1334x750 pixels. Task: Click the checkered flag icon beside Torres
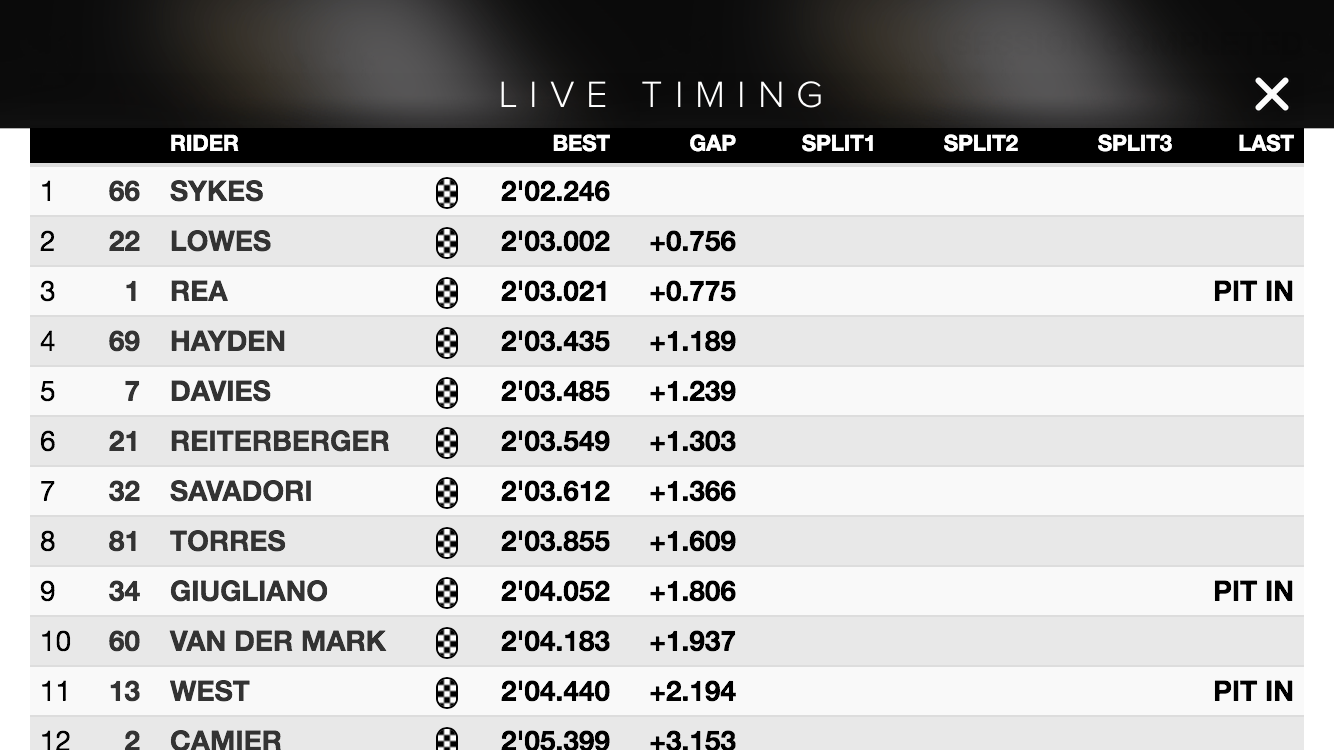click(x=447, y=542)
